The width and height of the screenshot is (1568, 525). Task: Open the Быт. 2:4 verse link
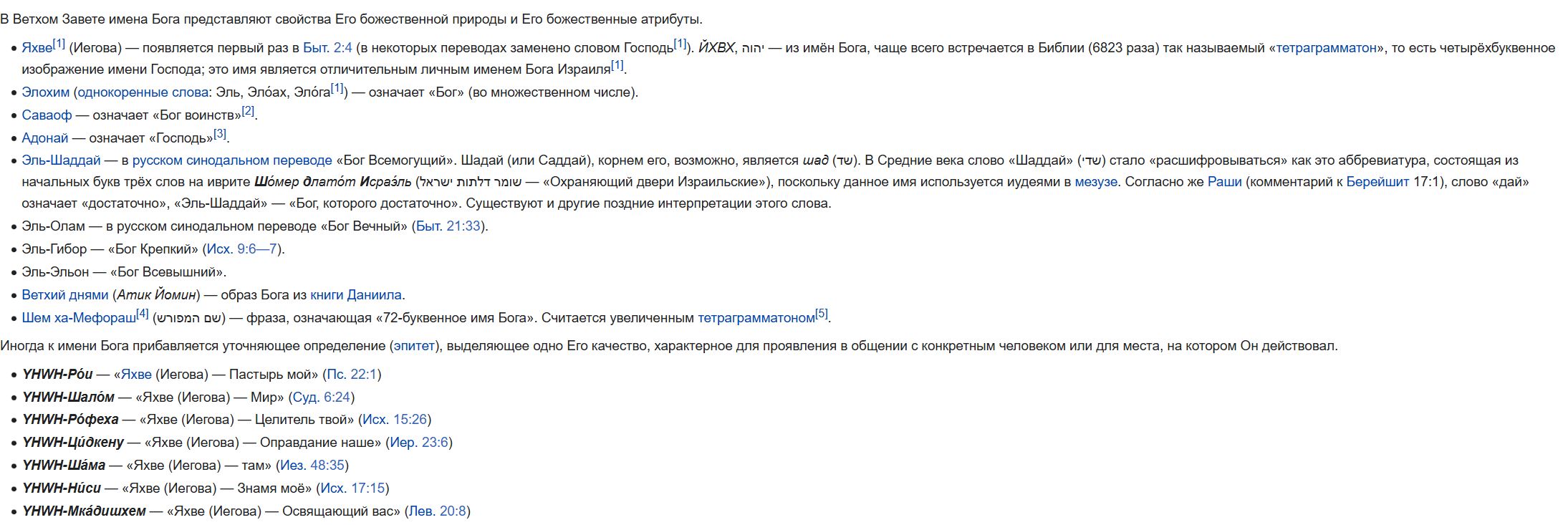pos(327,48)
